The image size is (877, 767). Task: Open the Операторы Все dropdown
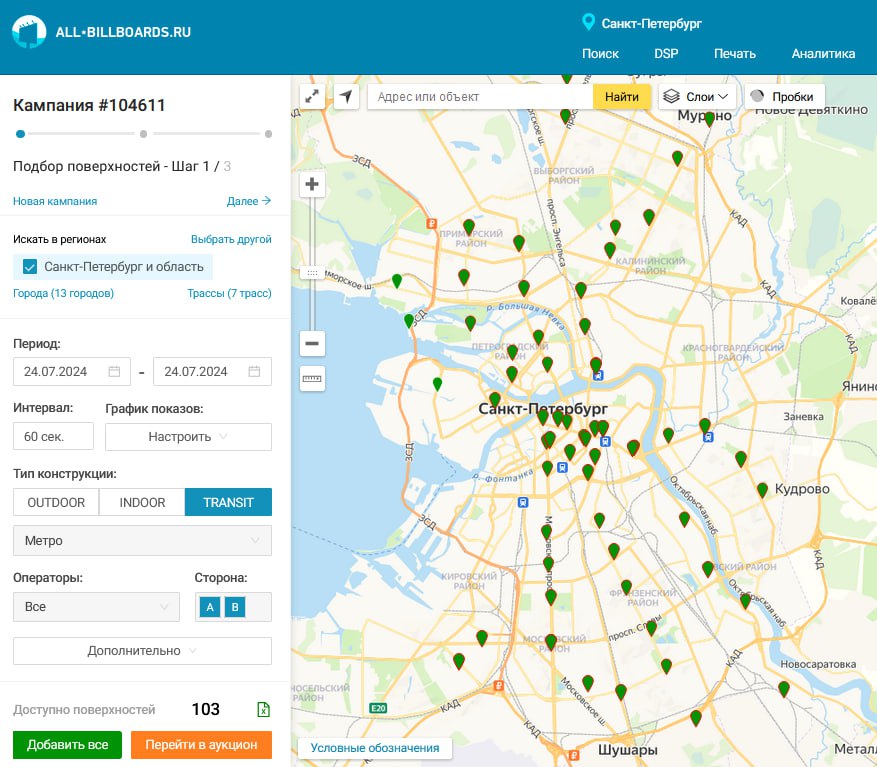pos(97,607)
